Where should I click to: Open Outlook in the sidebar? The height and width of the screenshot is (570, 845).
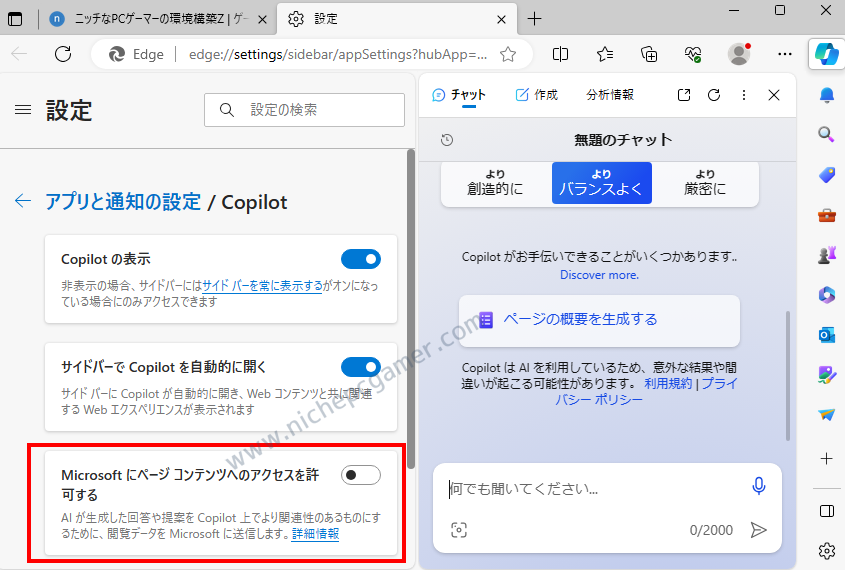pos(826,335)
